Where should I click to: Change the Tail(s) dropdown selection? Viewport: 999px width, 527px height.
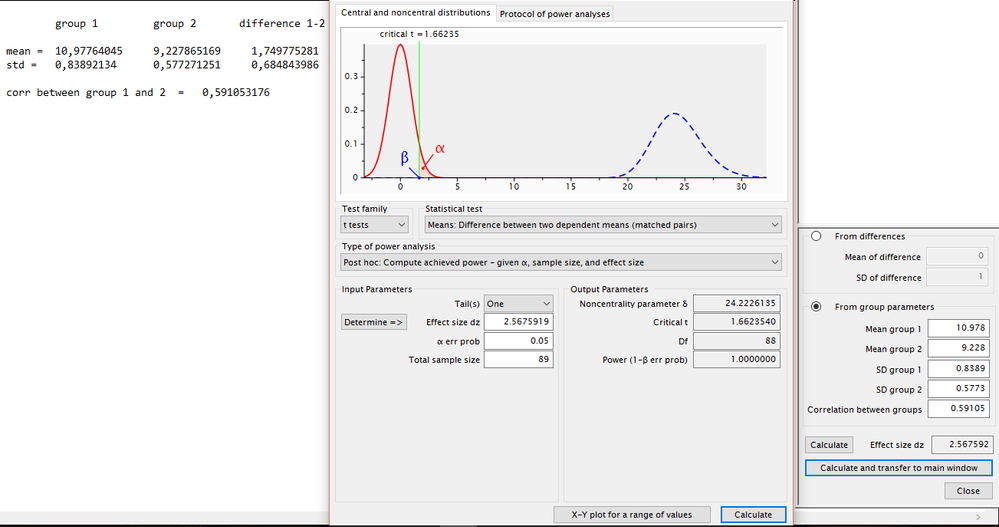(518, 303)
